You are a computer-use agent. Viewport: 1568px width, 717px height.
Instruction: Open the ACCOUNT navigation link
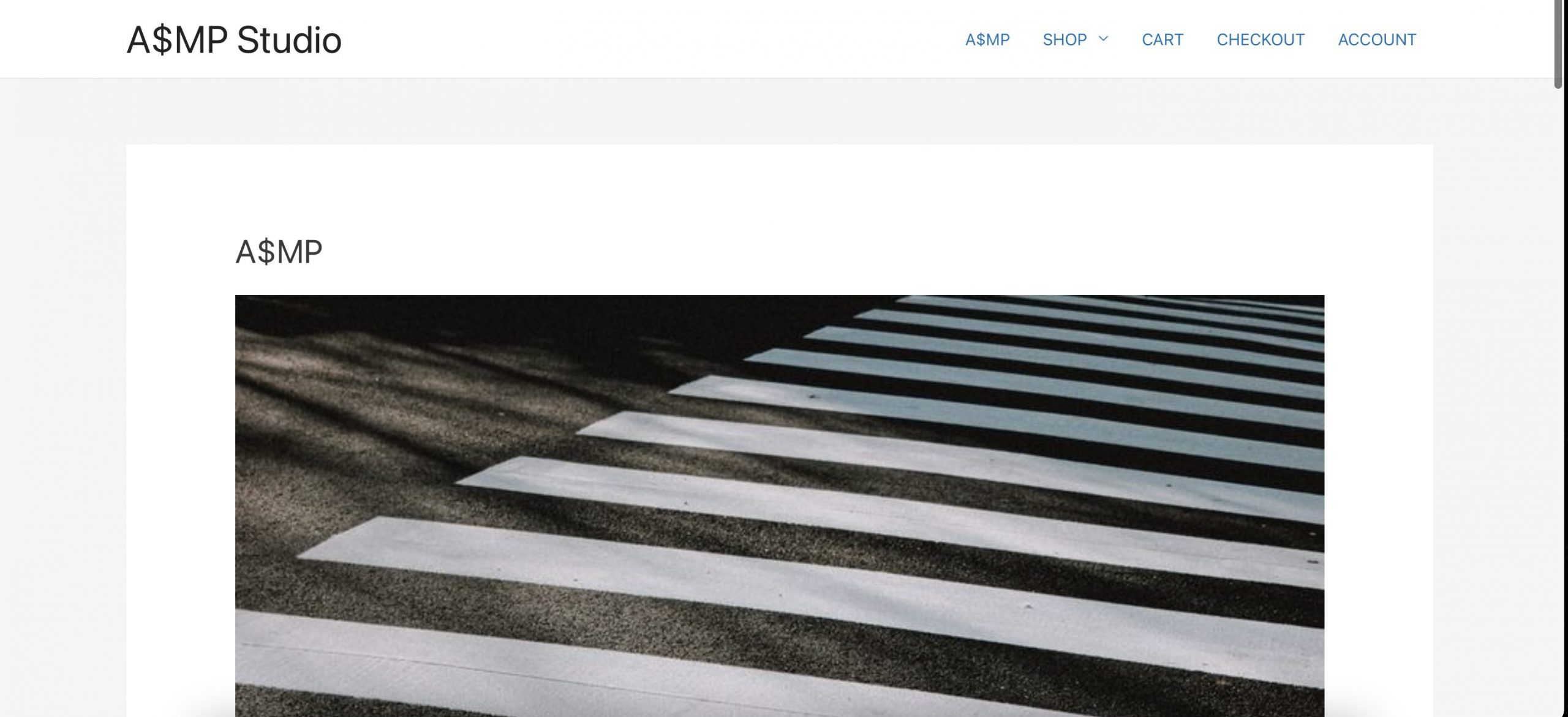(1377, 40)
